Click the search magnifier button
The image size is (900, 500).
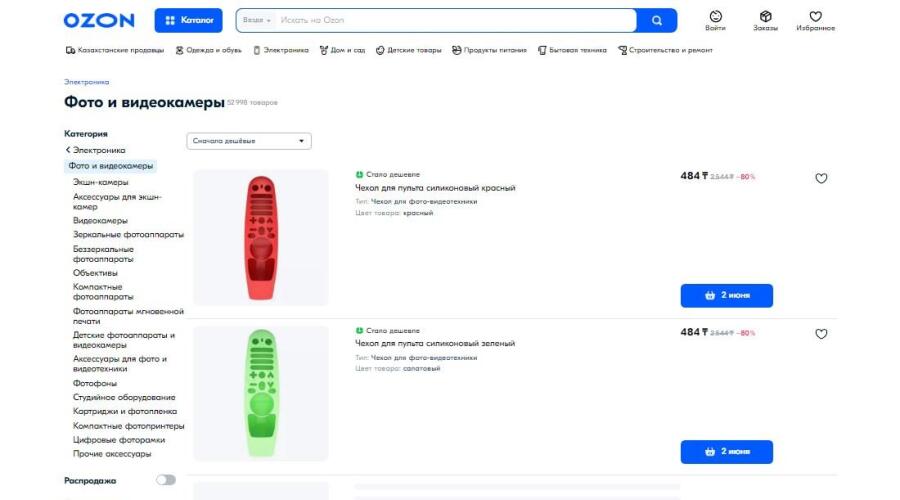click(657, 20)
